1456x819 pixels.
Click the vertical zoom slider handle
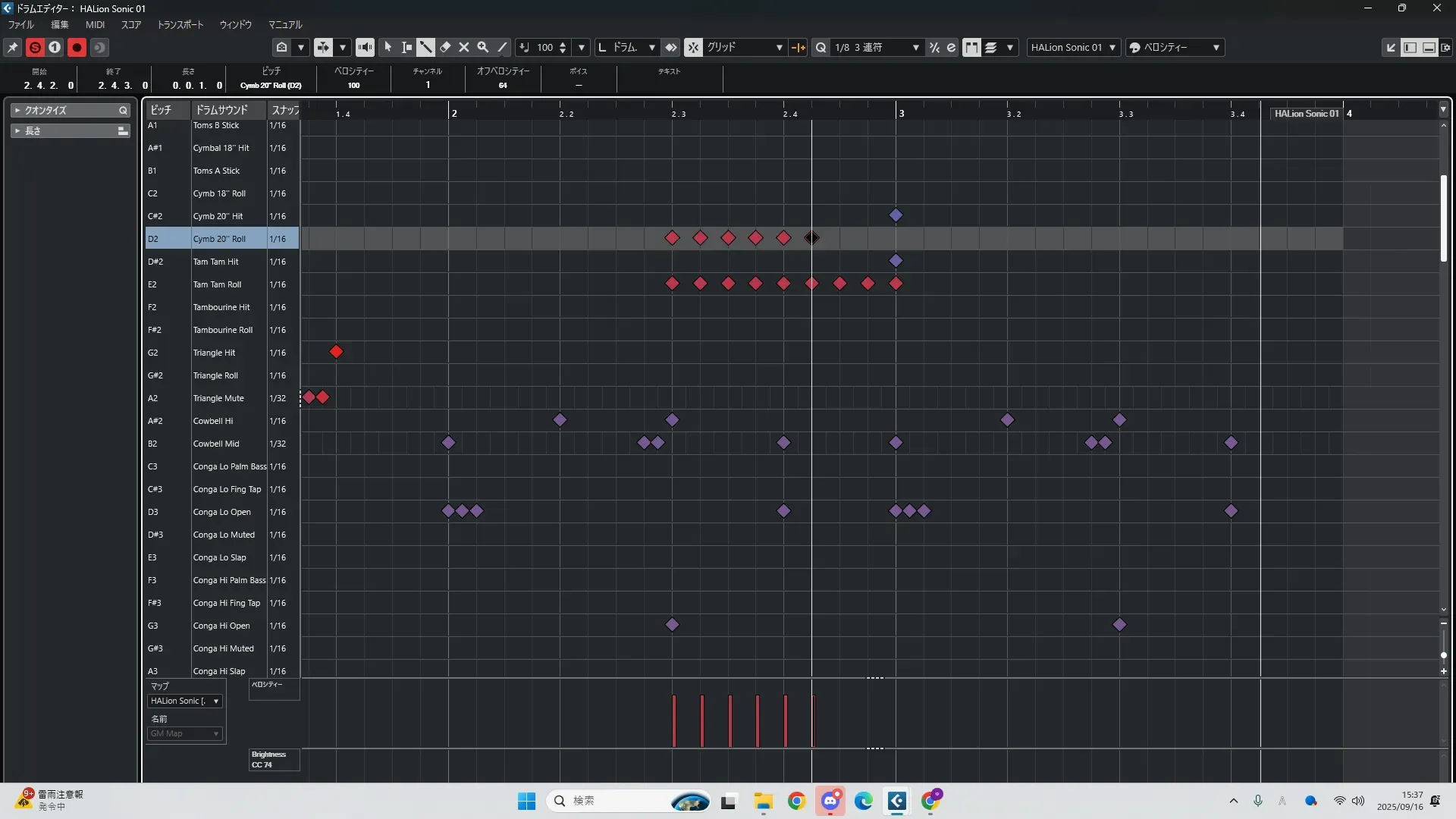point(1443,654)
